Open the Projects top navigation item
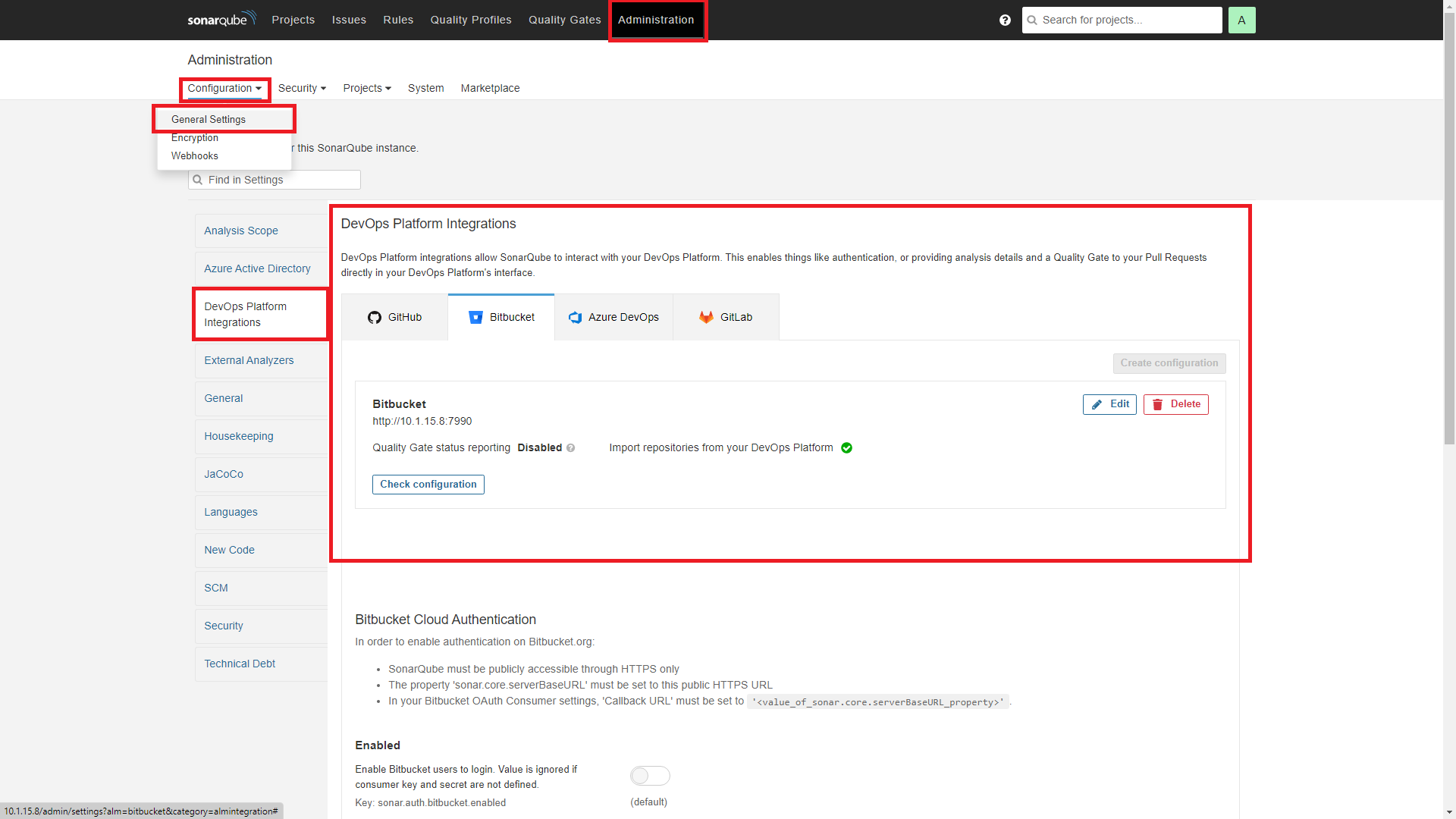 coord(293,20)
